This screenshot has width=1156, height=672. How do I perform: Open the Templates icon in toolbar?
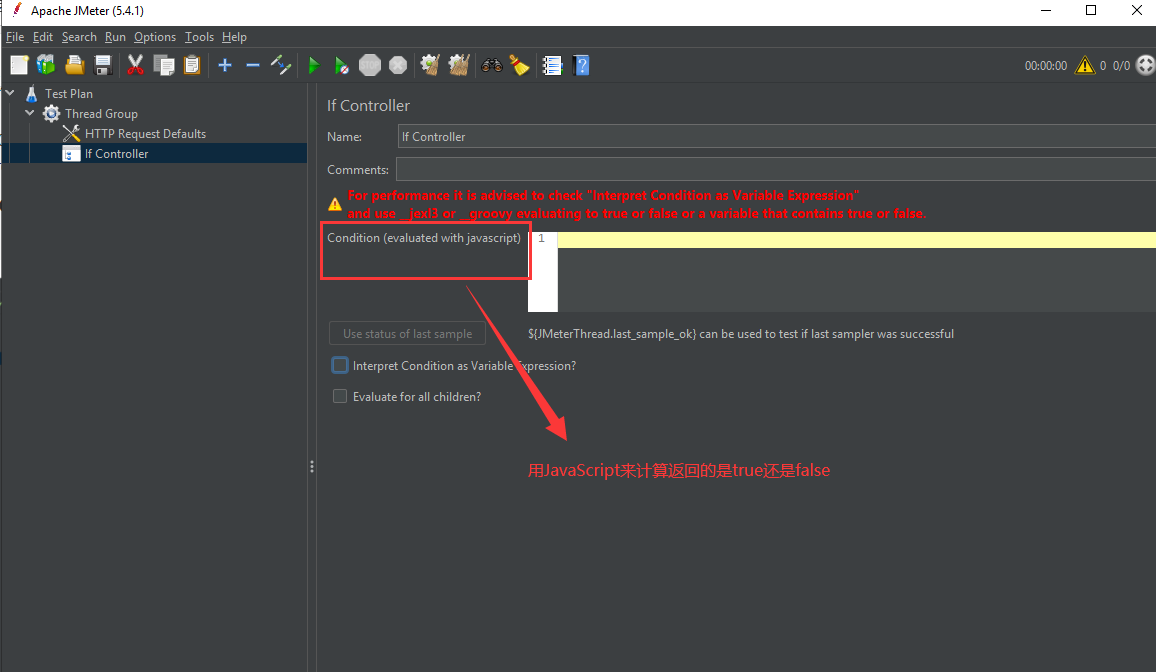[x=46, y=66]
